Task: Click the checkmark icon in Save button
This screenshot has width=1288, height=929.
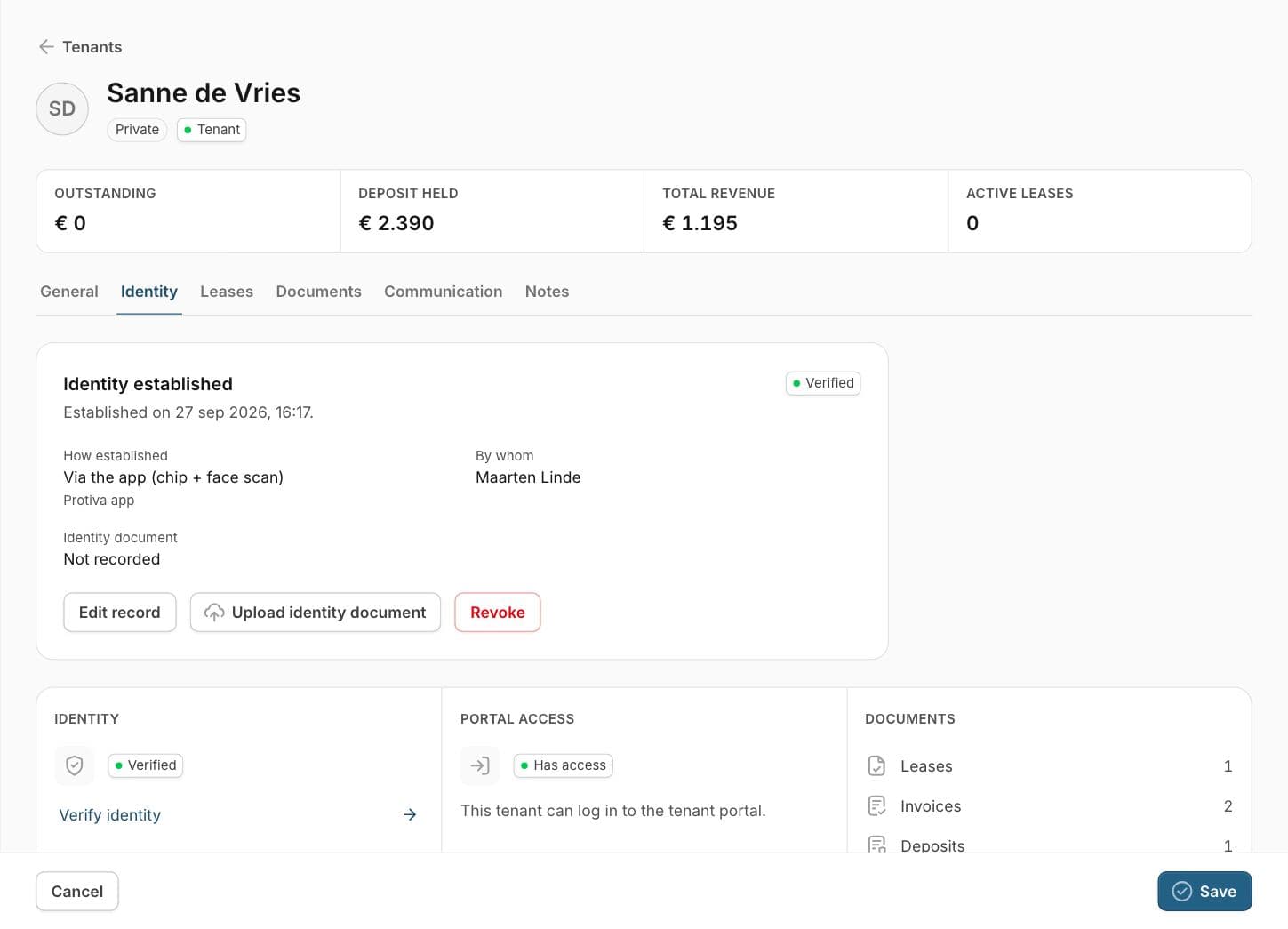Action: coord(1181,892)
